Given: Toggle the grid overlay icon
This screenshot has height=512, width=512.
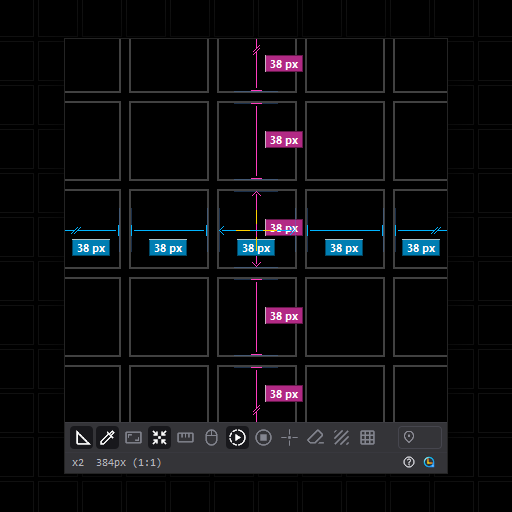Looking at the screenshot, I should pos(367,437).
